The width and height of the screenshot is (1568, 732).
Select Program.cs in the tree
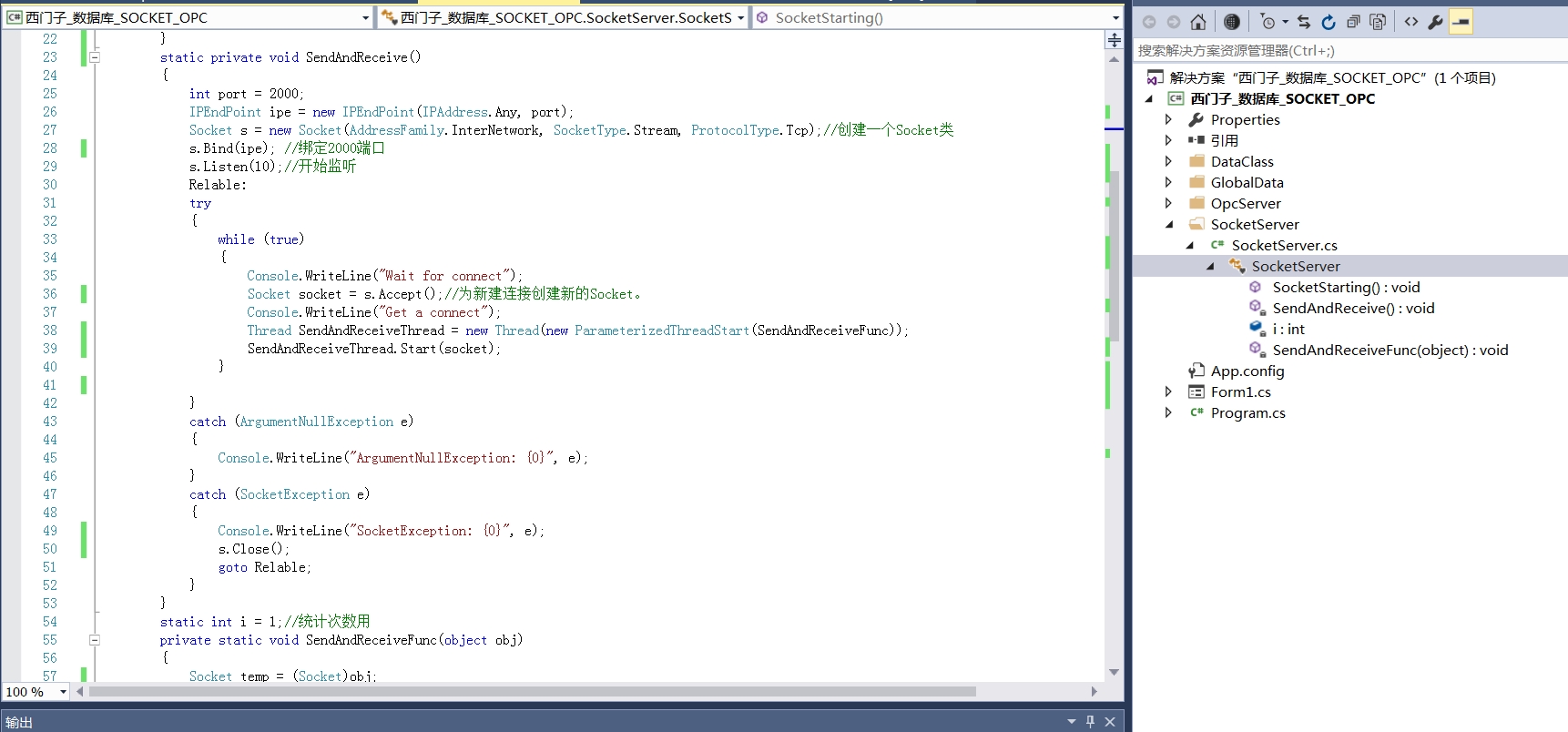coord(1247,412)
